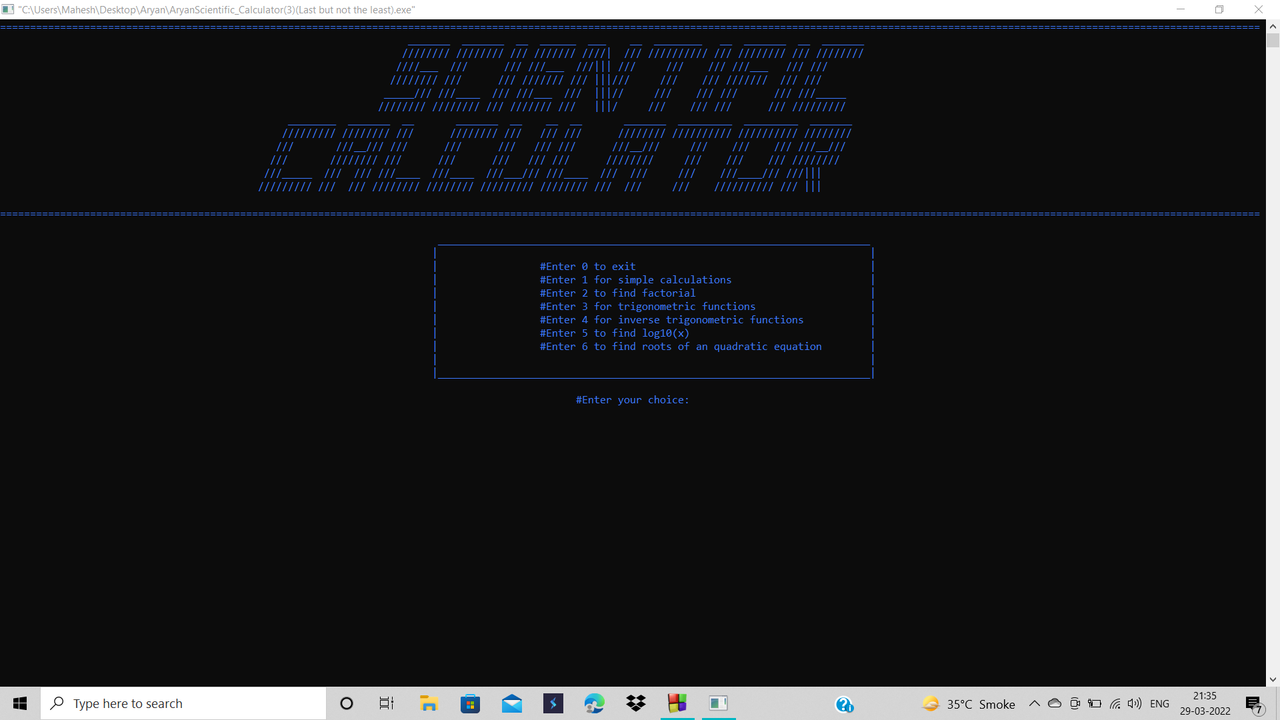This screenshot has width=1280, height=720.
Task: Open the dark blue app icon left of Edge
Action: click(x=553, y=703)
